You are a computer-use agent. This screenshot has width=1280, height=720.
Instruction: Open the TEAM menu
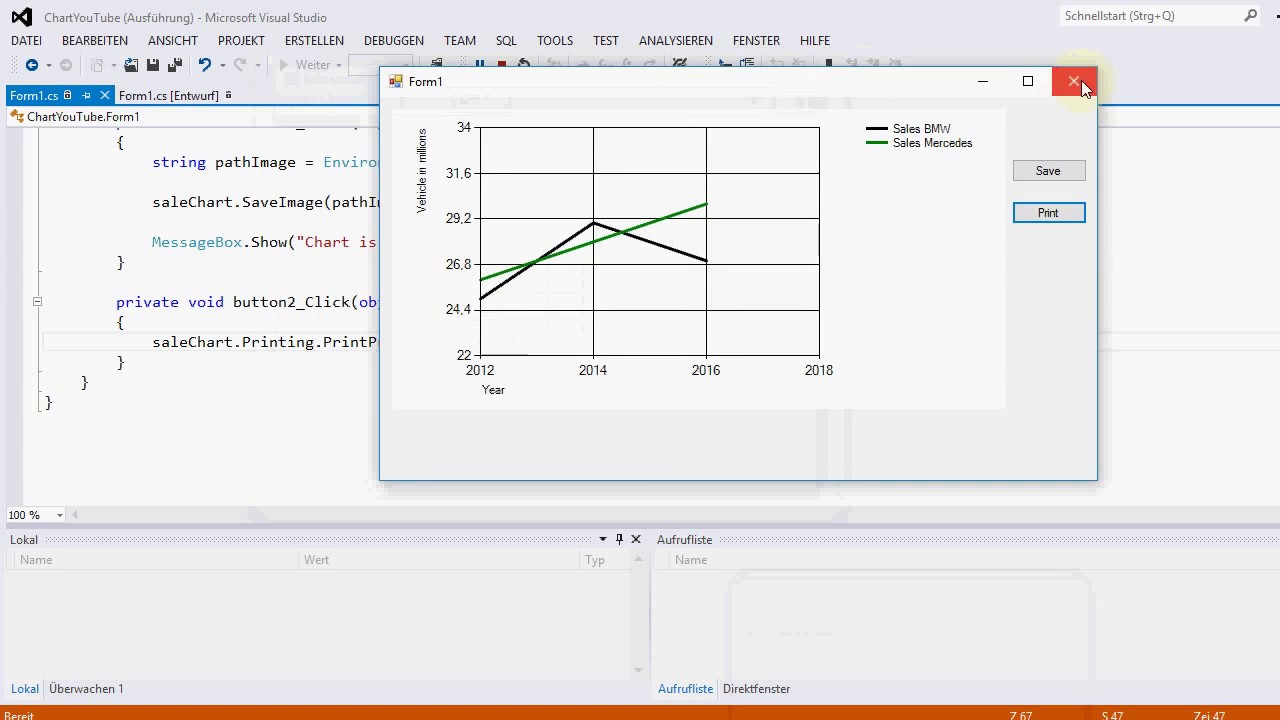[x=460, y=41]
